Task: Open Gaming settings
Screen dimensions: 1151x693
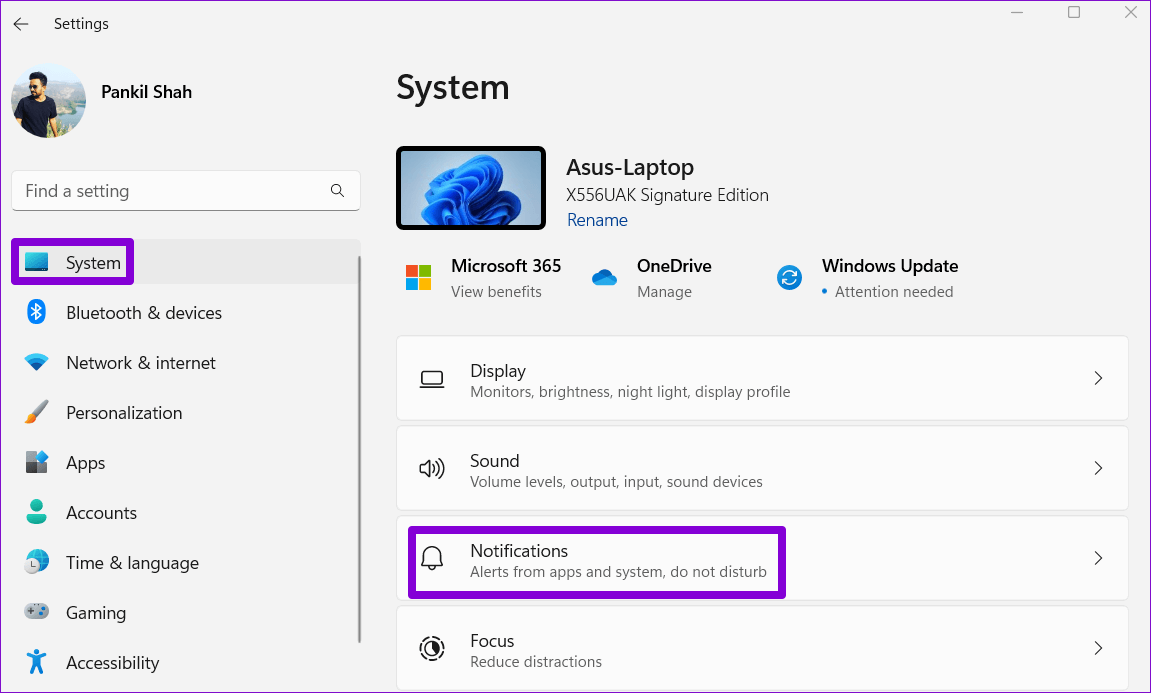Action: click(186, 612)
